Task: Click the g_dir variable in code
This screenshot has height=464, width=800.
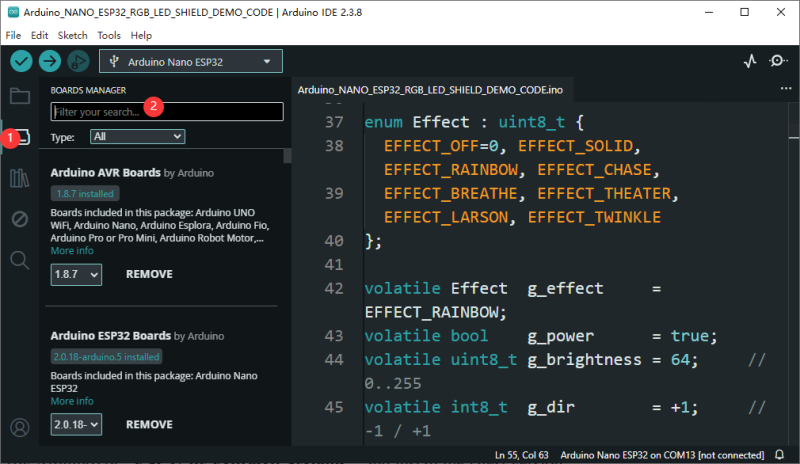Action: click(x=551, y=407)
